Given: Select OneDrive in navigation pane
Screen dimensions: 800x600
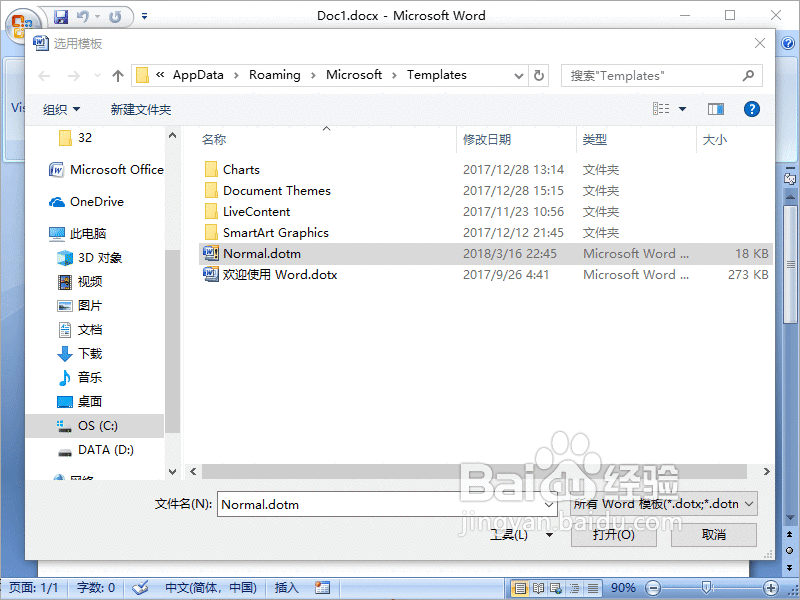Looking at the screenshot, I should (86, 202).
